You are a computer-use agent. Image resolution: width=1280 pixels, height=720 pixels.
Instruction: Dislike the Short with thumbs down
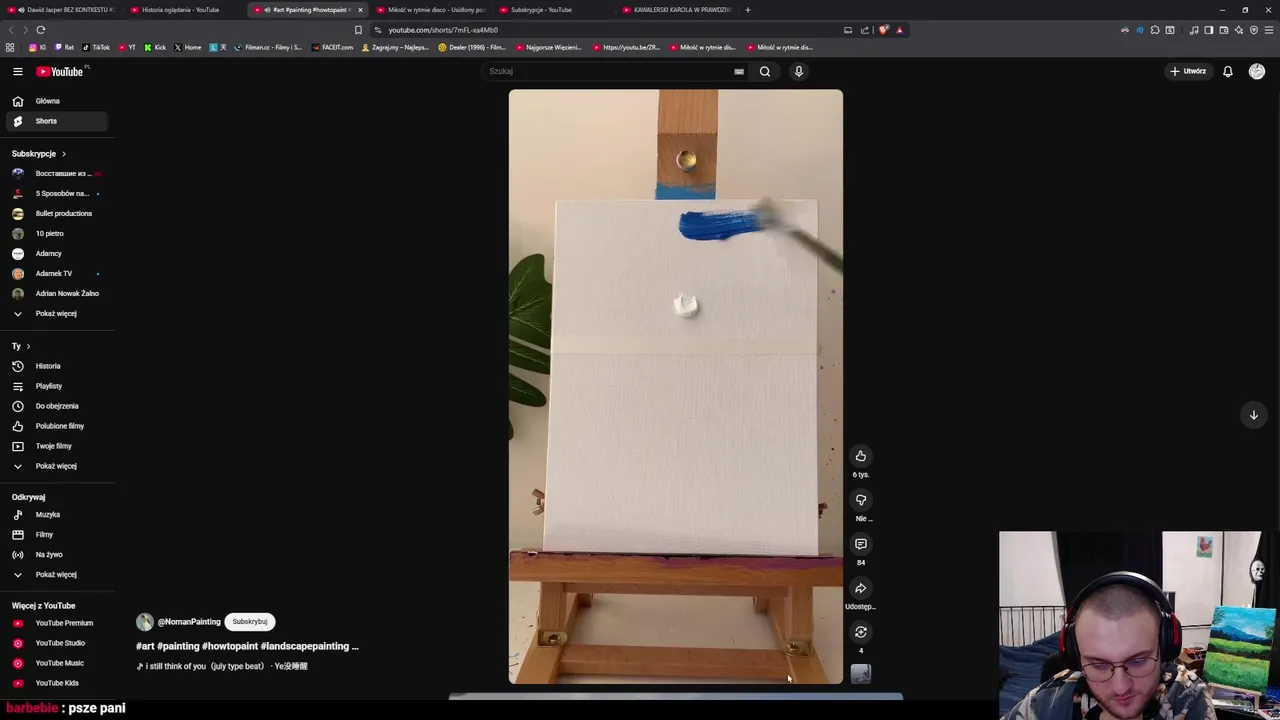tap(860, 500)
